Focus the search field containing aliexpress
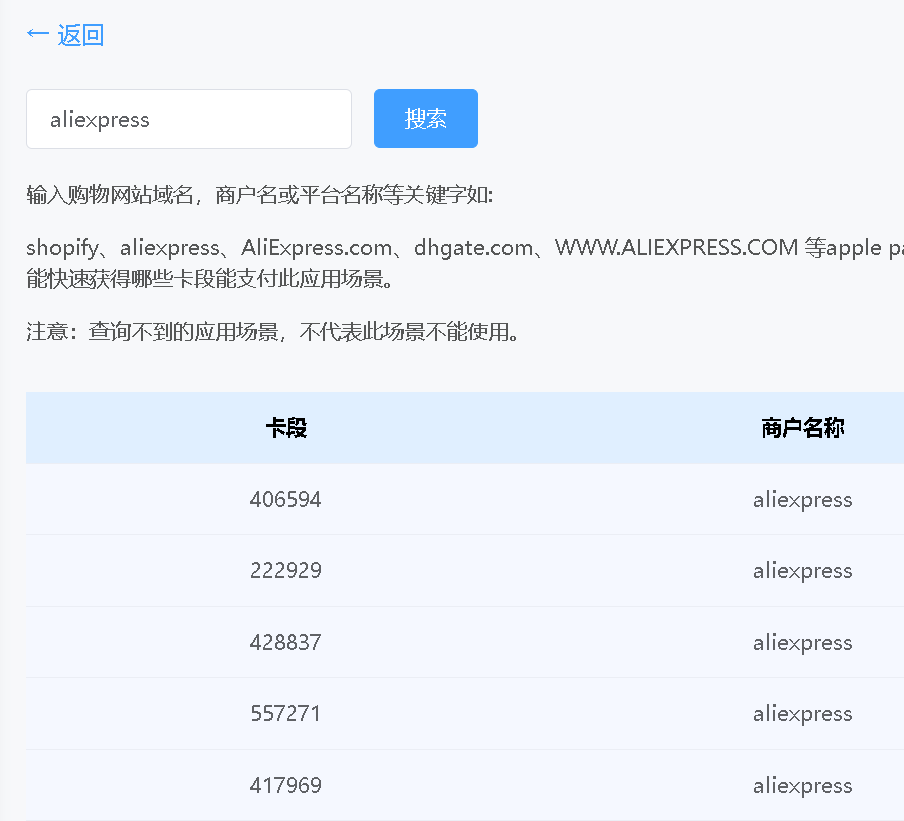904x821 pixels. coord(188,119)
